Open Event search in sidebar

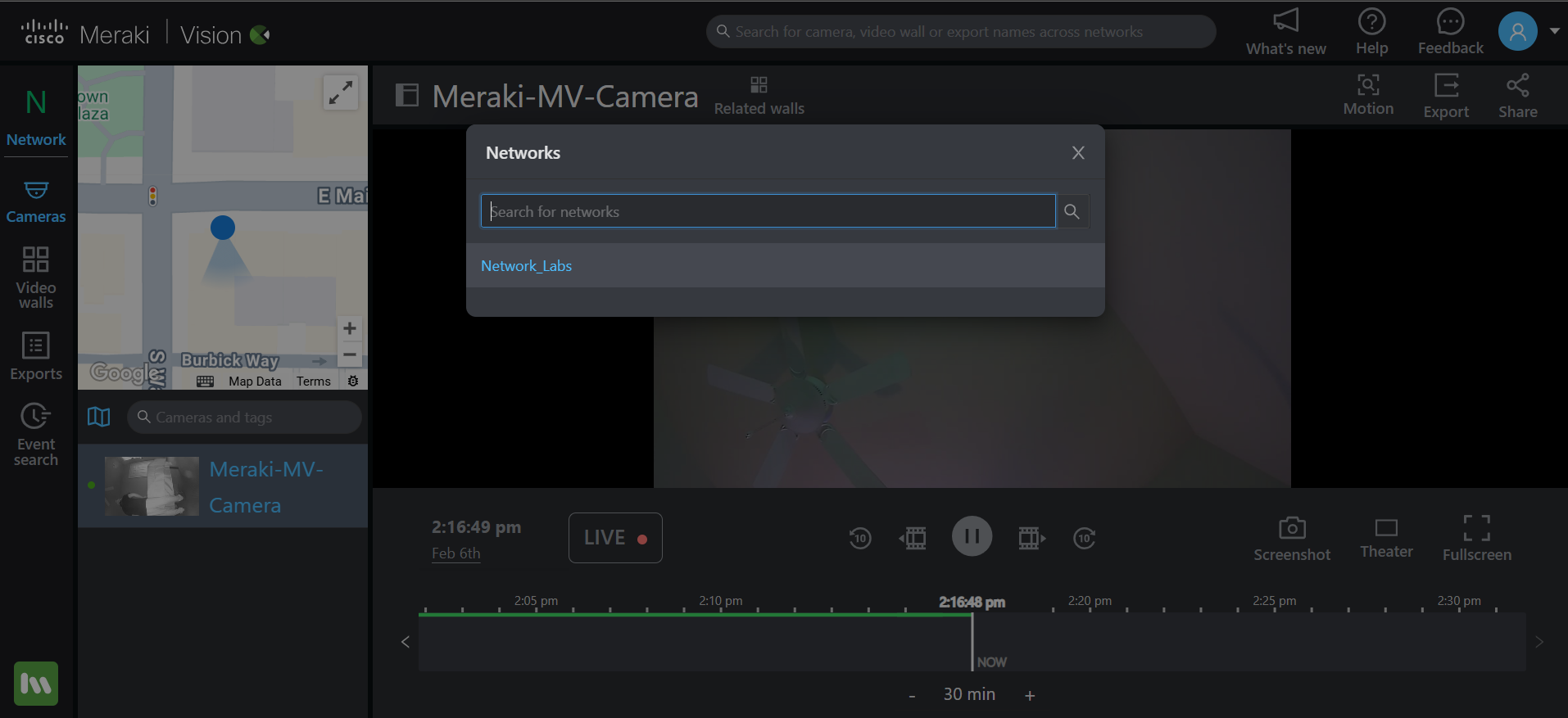point(36,435)
